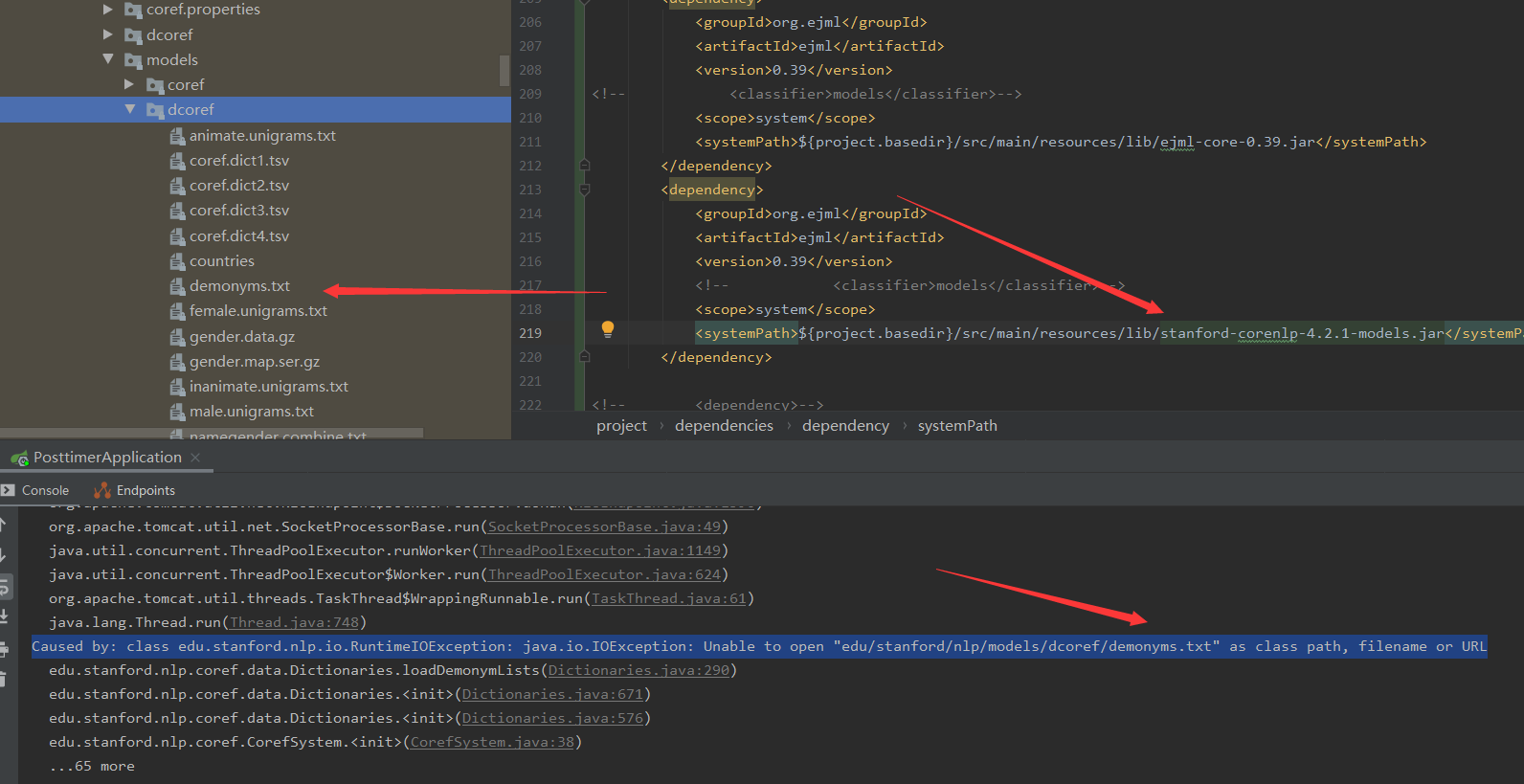Click the down arrow in console toolbar
The height and width of the screenshot is (784, 1524).
(x=4, y=555)
